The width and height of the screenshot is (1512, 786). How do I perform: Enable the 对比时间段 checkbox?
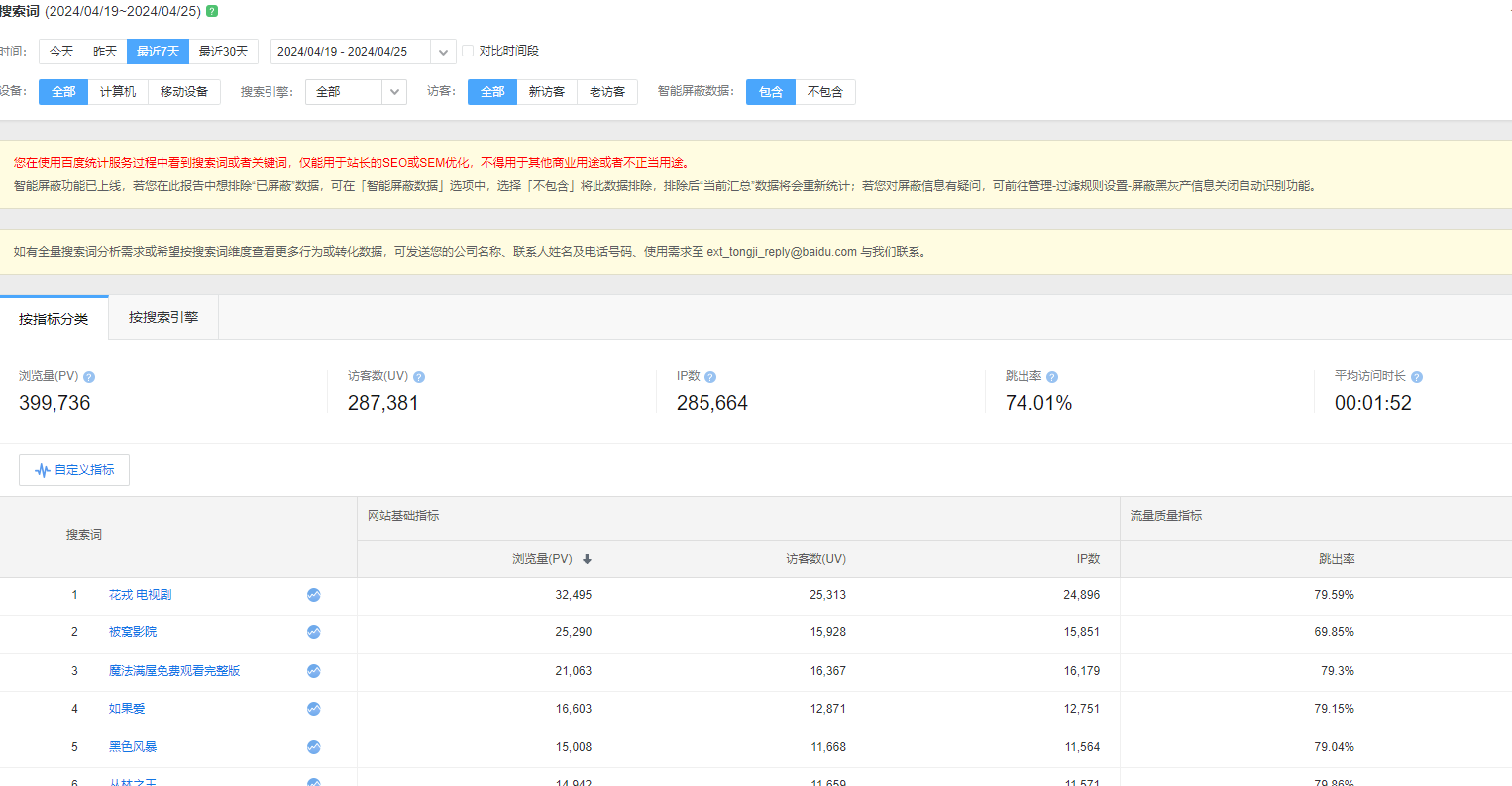click(468, 51)
